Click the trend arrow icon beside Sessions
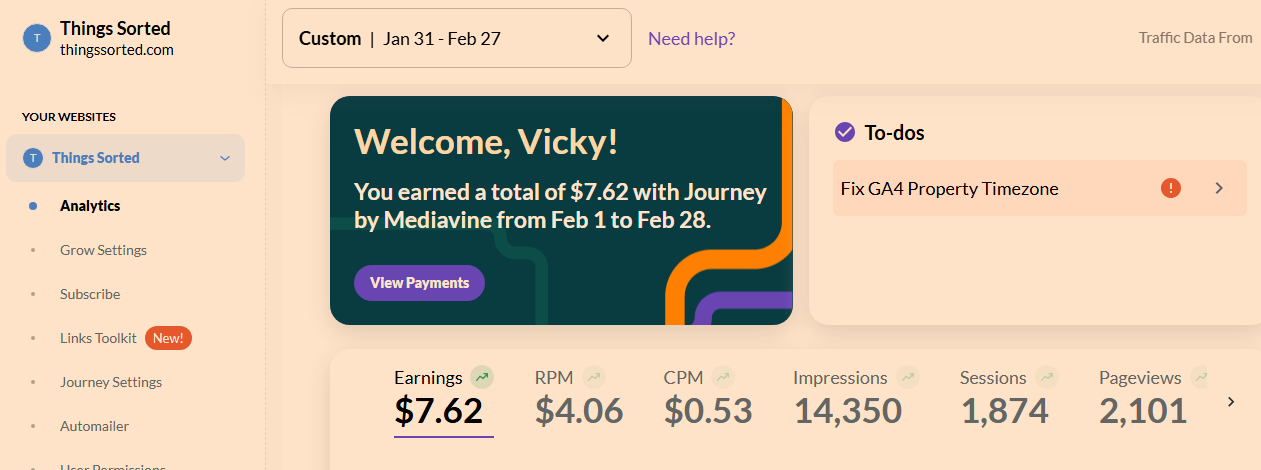The width and height of the screenshot is (1261, 470). [x=1047, y=378]
